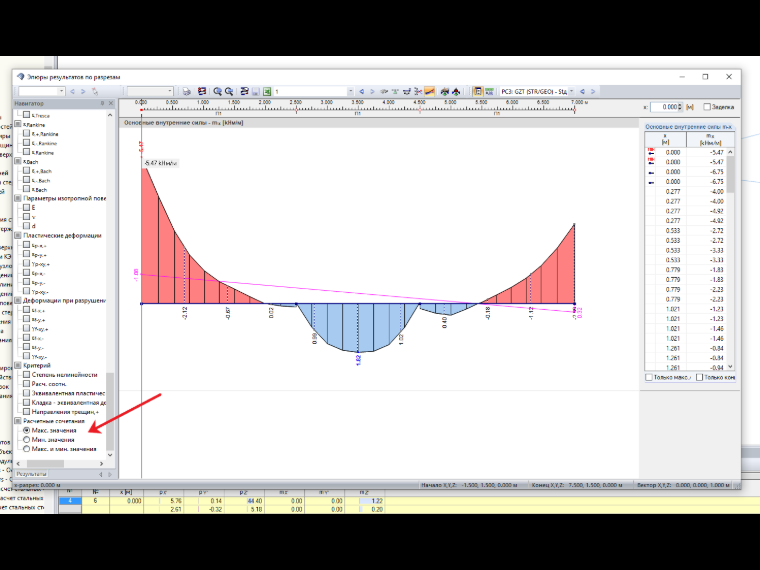Image resolution: width=760 pixels, height=570 pixels.
Task: Click the first magnifier zoom icon
Action: [218, 92]
